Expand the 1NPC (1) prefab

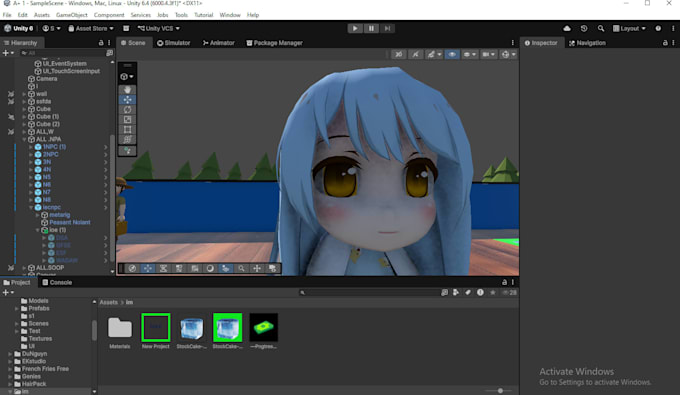coord(31,147)
